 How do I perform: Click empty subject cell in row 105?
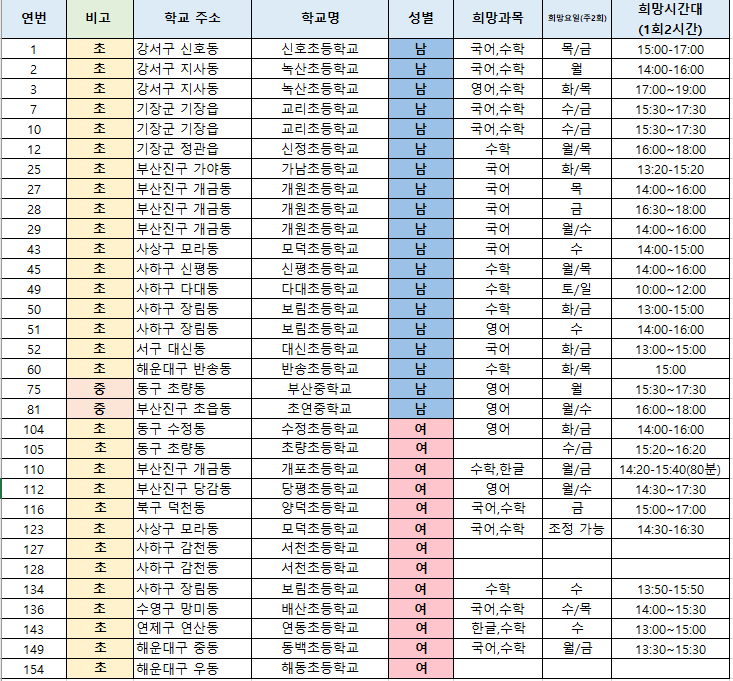(x=498, y=449)
